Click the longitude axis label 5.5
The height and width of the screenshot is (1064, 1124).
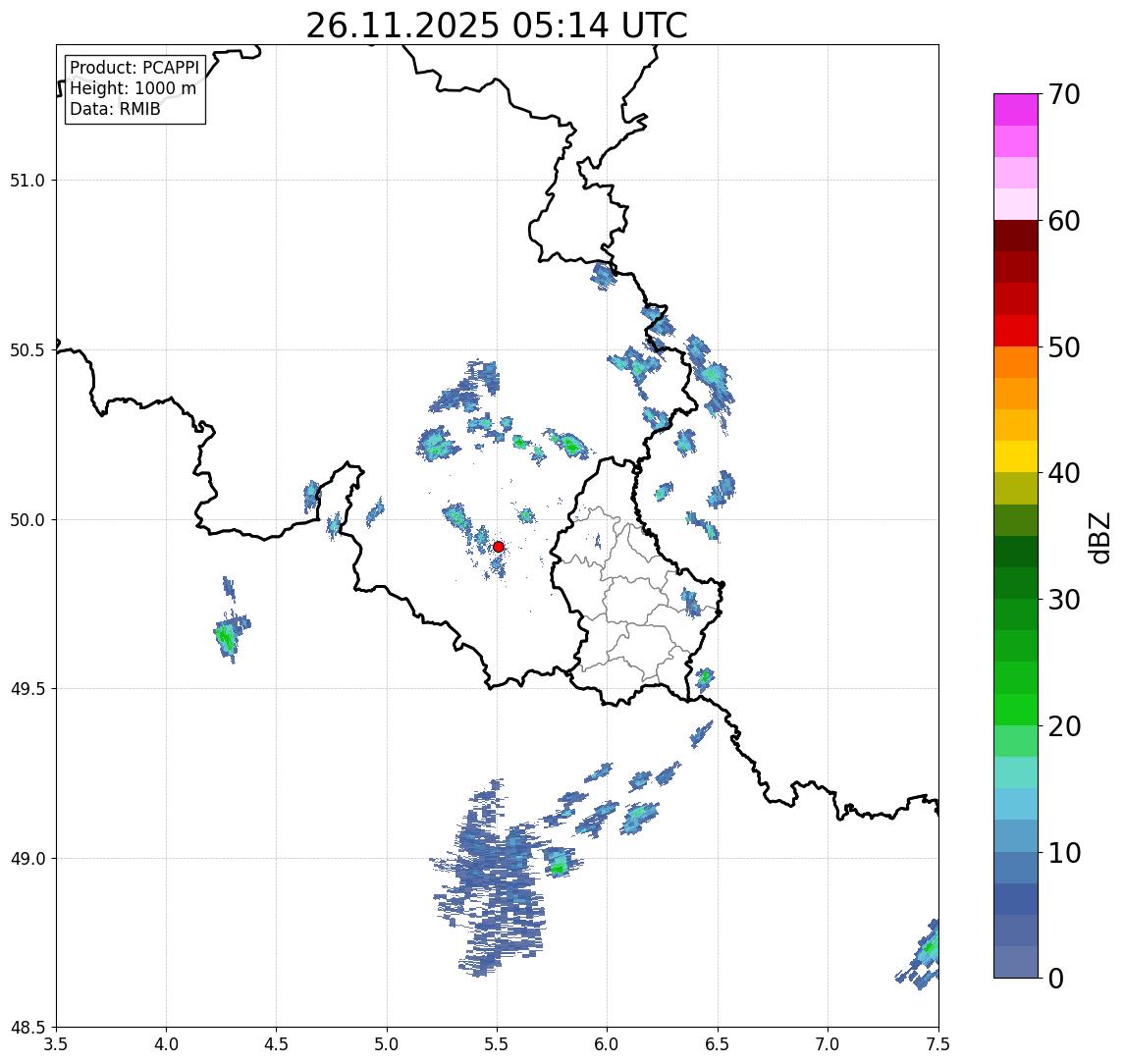pyautogui.click(x=497, y=1044)
